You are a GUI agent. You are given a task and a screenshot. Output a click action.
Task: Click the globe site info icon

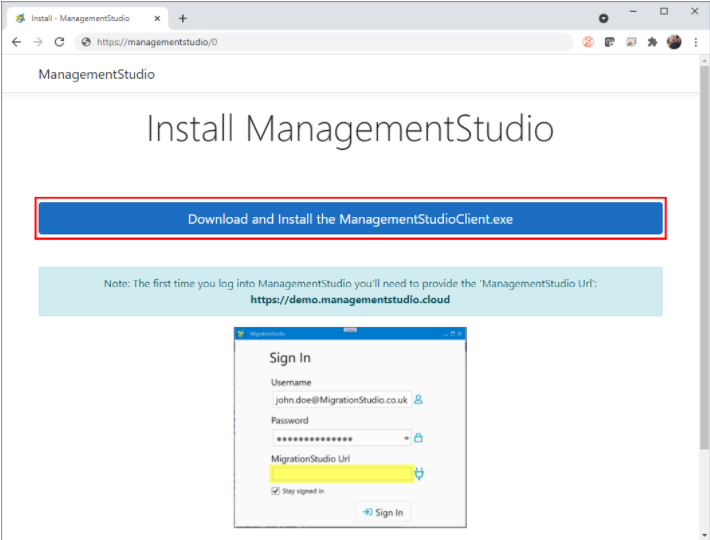86,42
